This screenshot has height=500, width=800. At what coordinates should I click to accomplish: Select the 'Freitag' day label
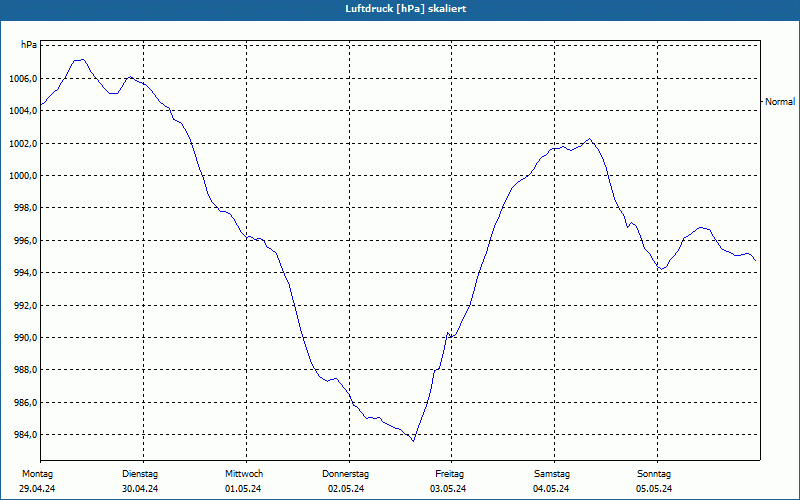(449, 473)
